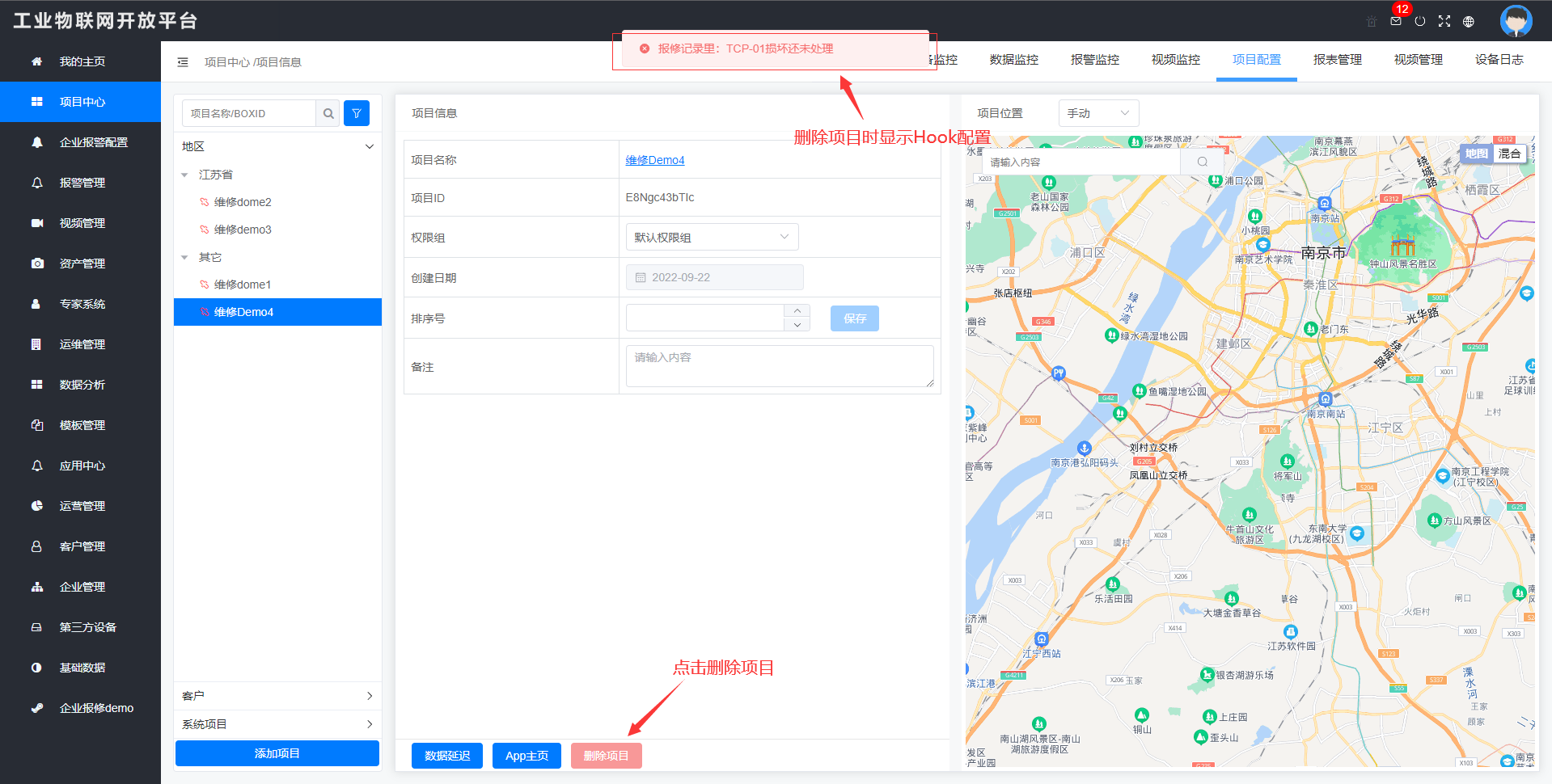Click the 添加项目 button

point(277,753)
